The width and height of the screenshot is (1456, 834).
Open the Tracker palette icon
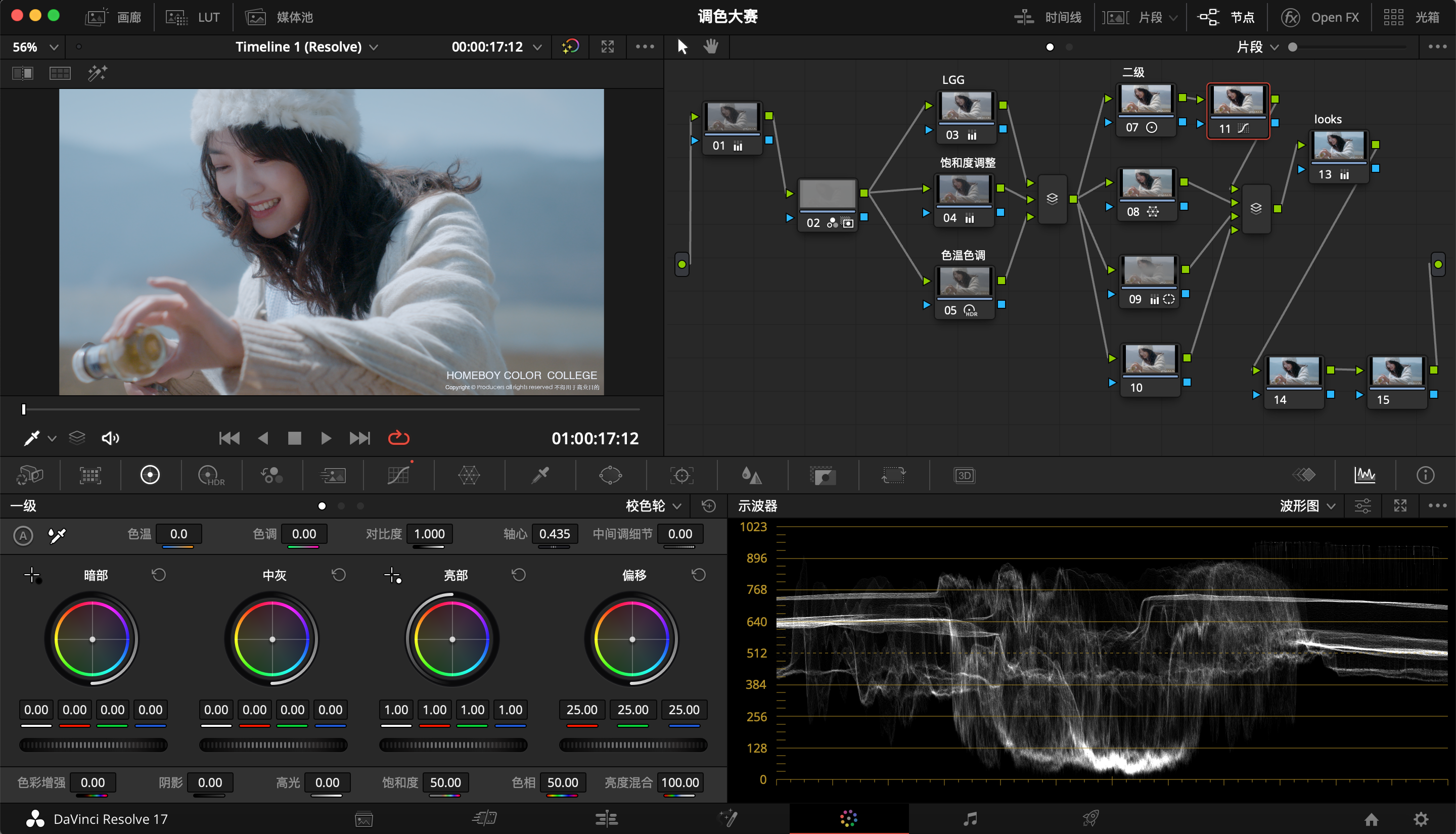(681, 475)
